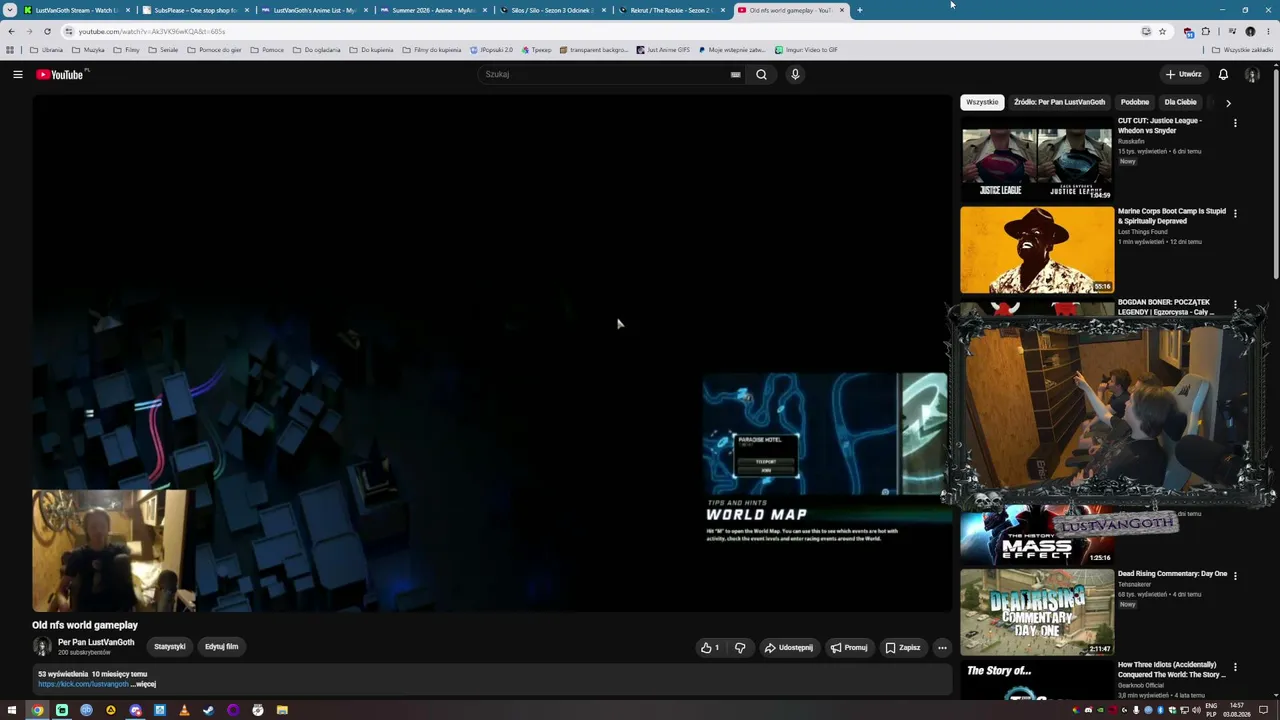
Task: Bookmark this page with the star icon
Action: [1162, 31]
